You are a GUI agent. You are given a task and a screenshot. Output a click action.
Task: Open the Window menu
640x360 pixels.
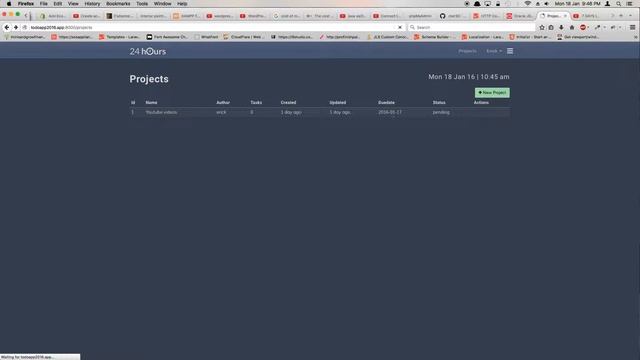(x=162, y=4)
